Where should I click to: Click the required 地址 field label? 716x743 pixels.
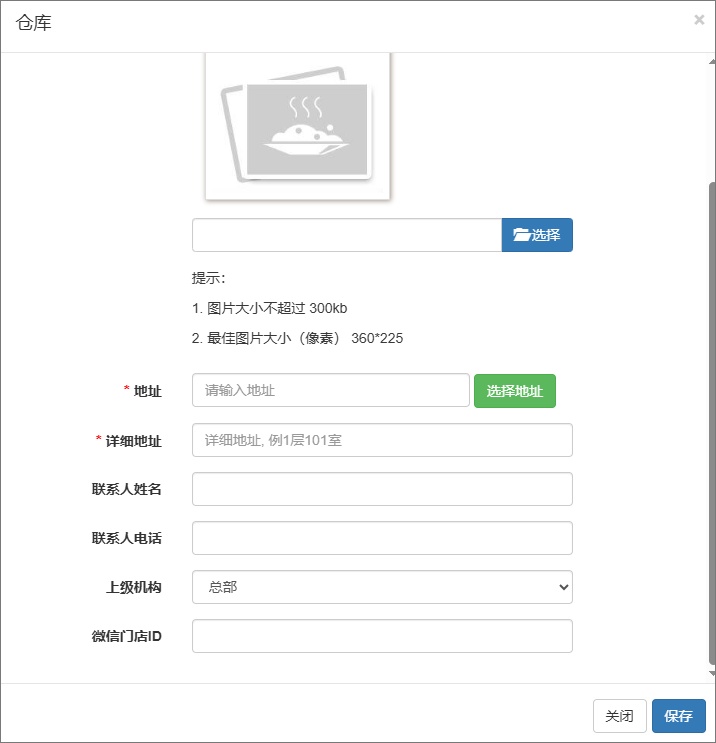click(x=147, y=391)
